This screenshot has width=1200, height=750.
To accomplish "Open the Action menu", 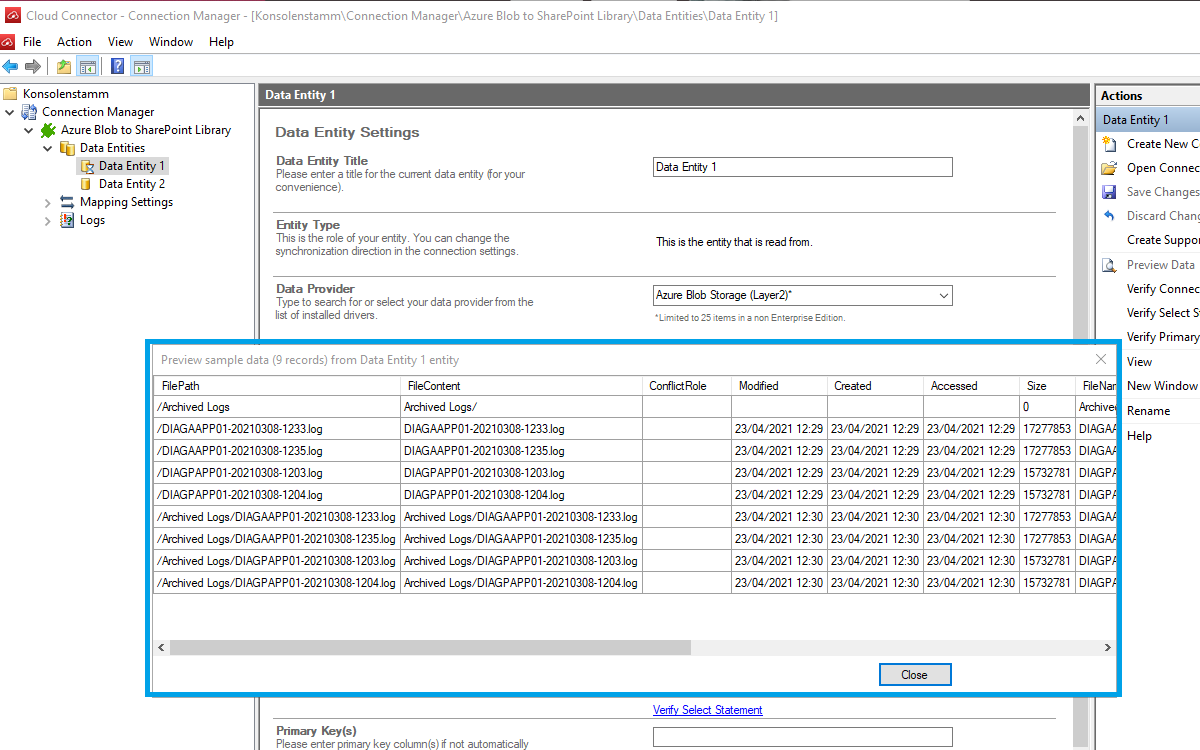I will point(74,42).
